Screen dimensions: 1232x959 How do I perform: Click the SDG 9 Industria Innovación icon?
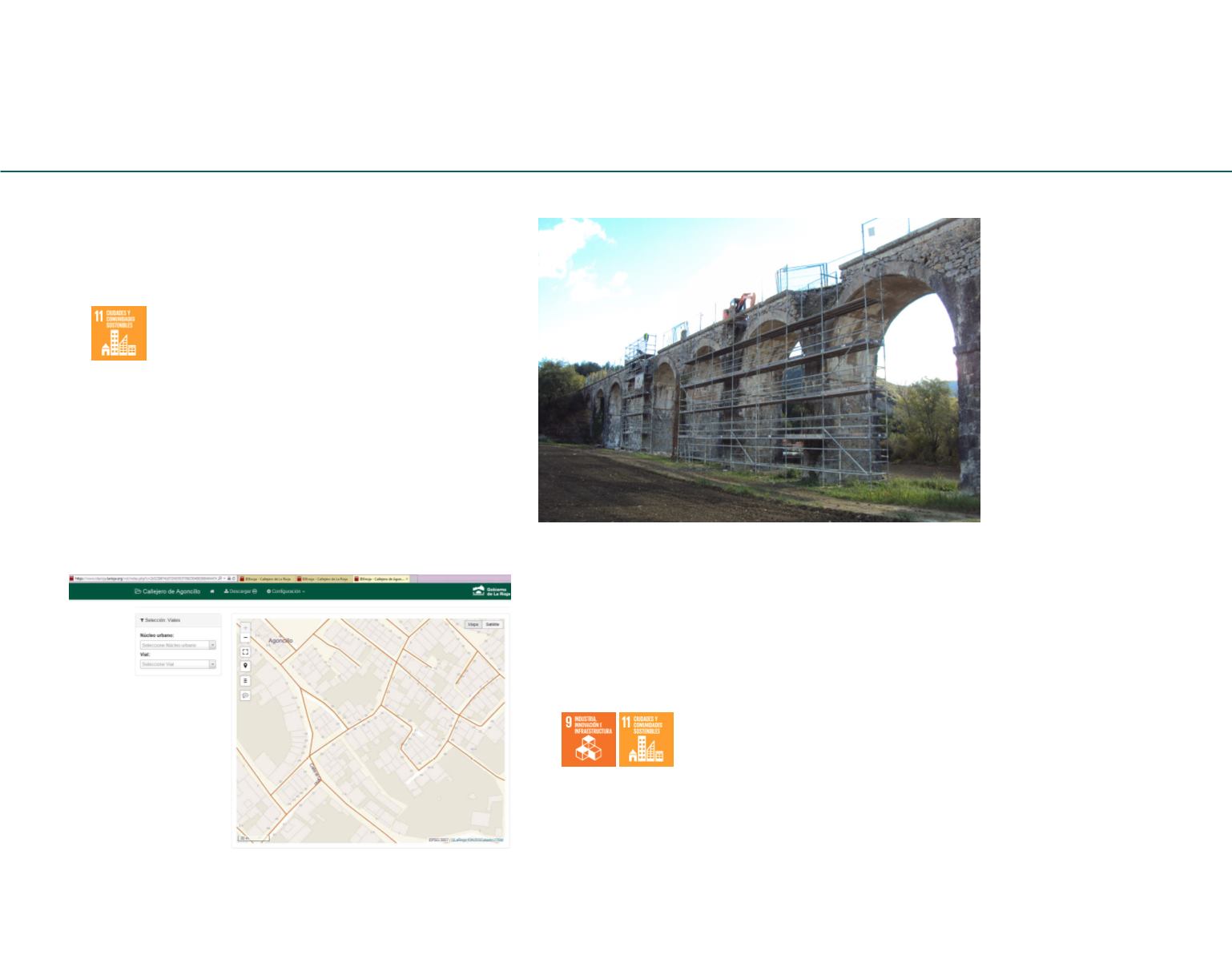[589, 739]
